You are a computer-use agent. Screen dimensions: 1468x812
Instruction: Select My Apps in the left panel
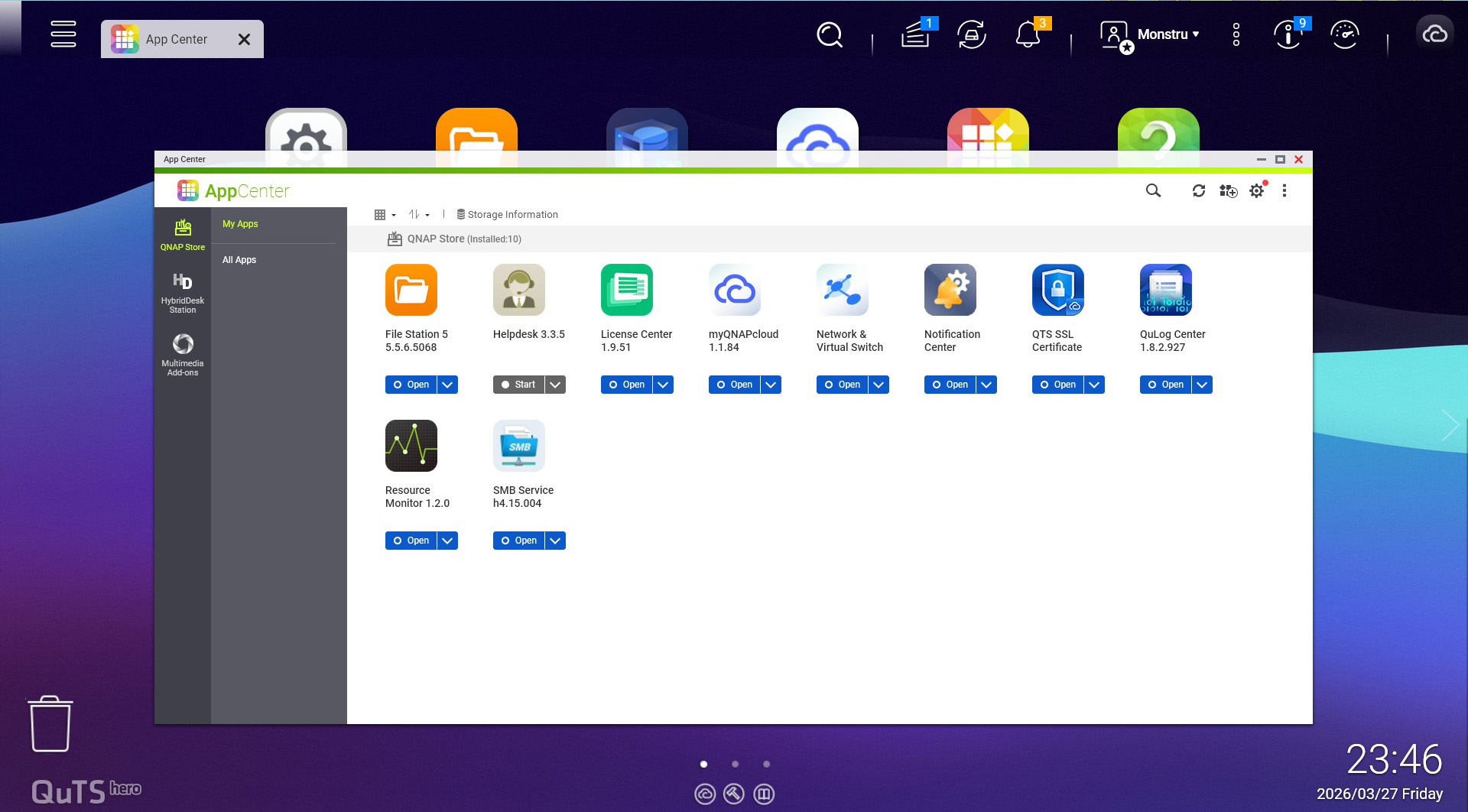click(240, 224)
